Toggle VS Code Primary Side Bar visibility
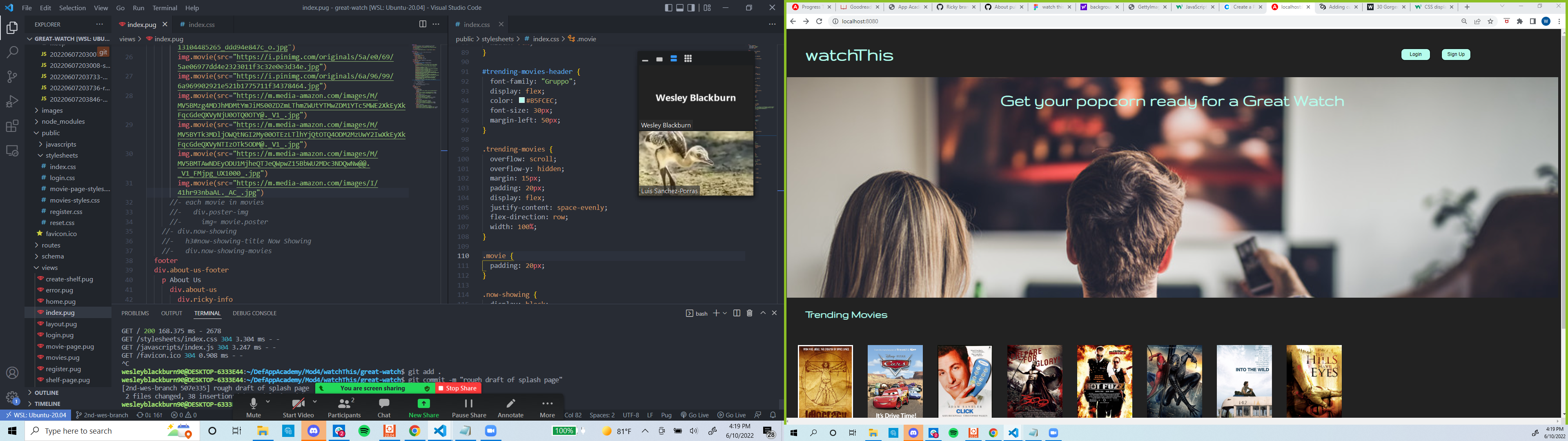The width and height of the screenshot is (1568, 441). click(668, 8)
